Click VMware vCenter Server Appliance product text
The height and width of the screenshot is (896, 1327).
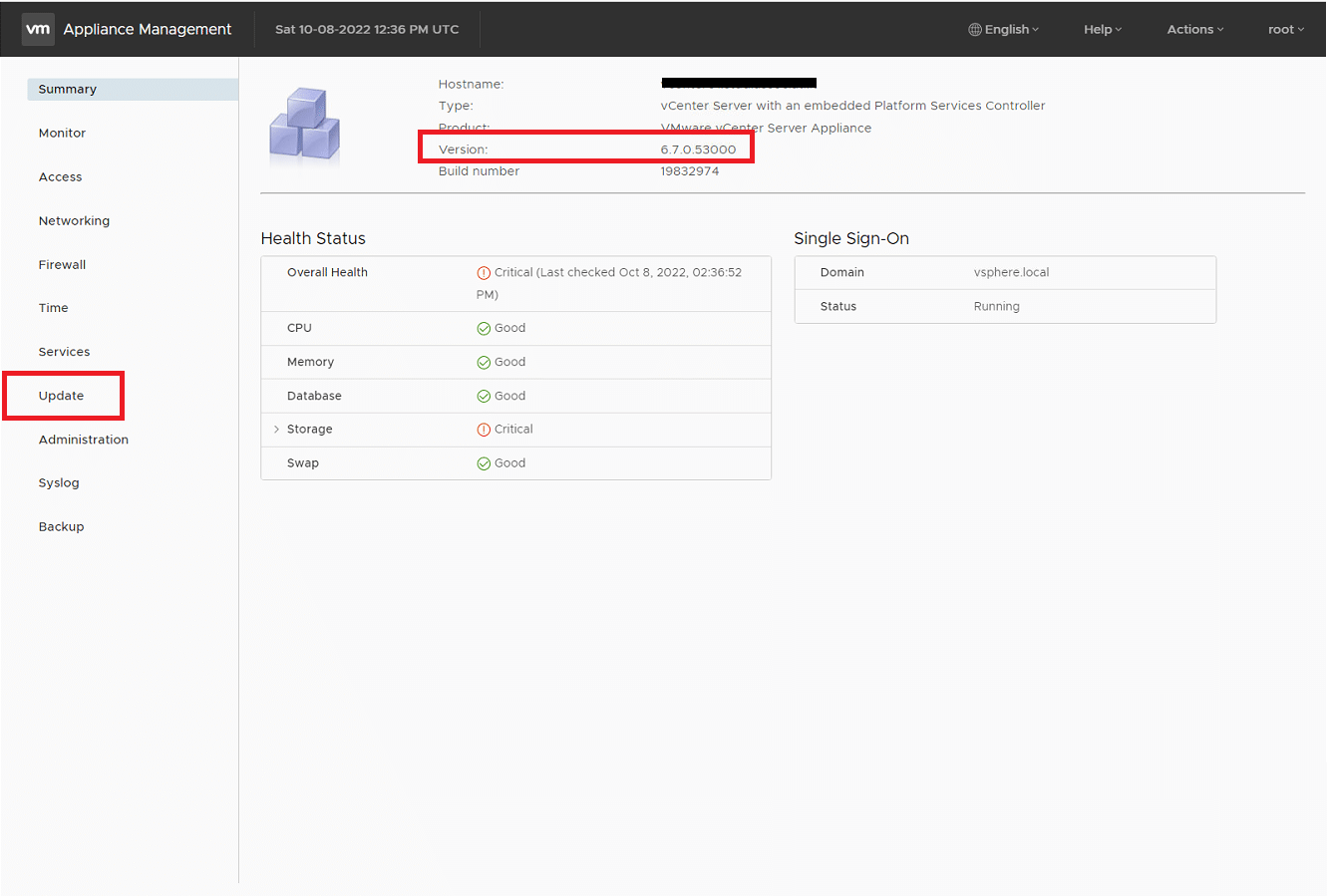click(x=766, y=128)
